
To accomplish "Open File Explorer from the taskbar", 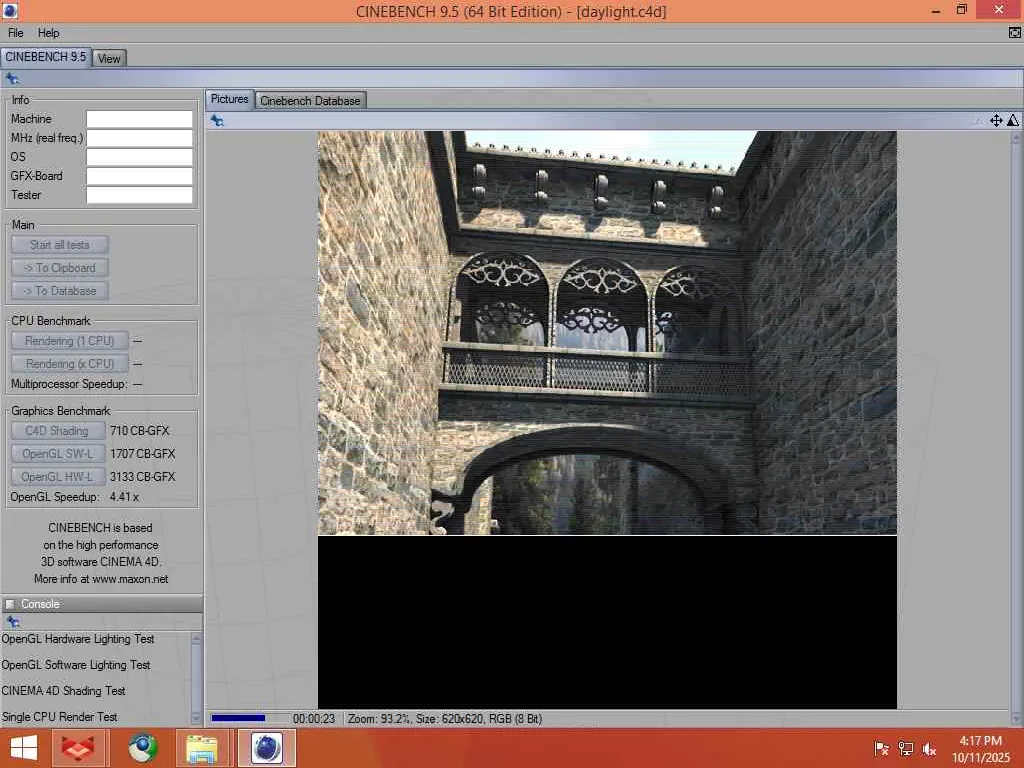I will [202, 748].
